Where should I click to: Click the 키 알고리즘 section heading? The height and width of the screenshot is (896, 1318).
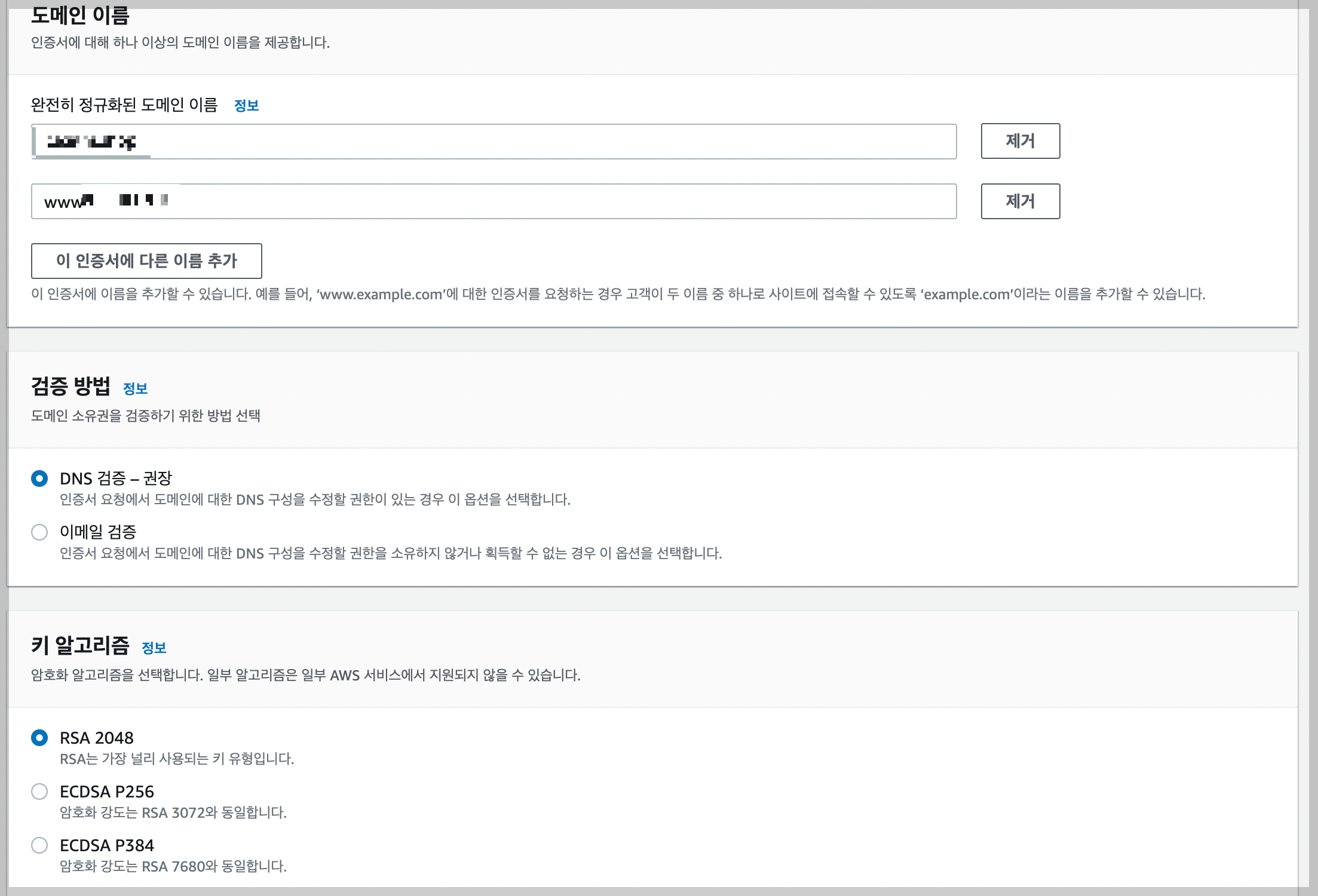pos(80,646)
